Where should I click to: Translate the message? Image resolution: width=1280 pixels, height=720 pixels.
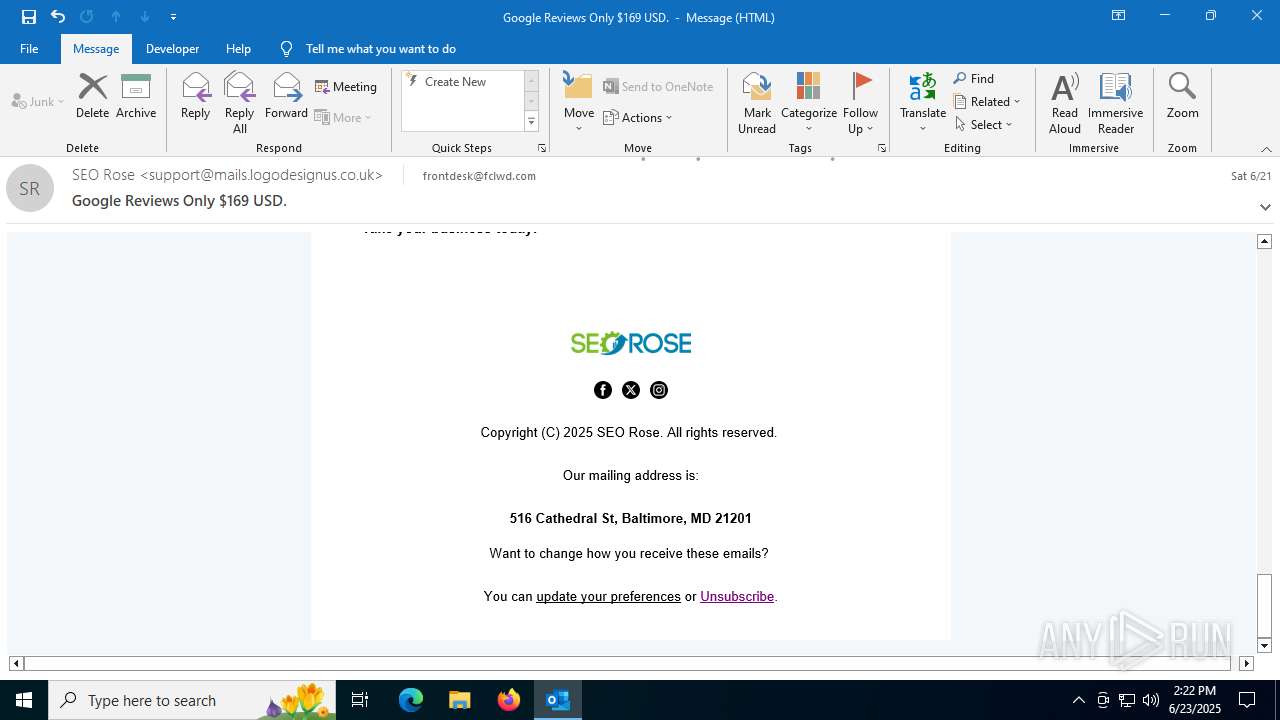point(923,103)
